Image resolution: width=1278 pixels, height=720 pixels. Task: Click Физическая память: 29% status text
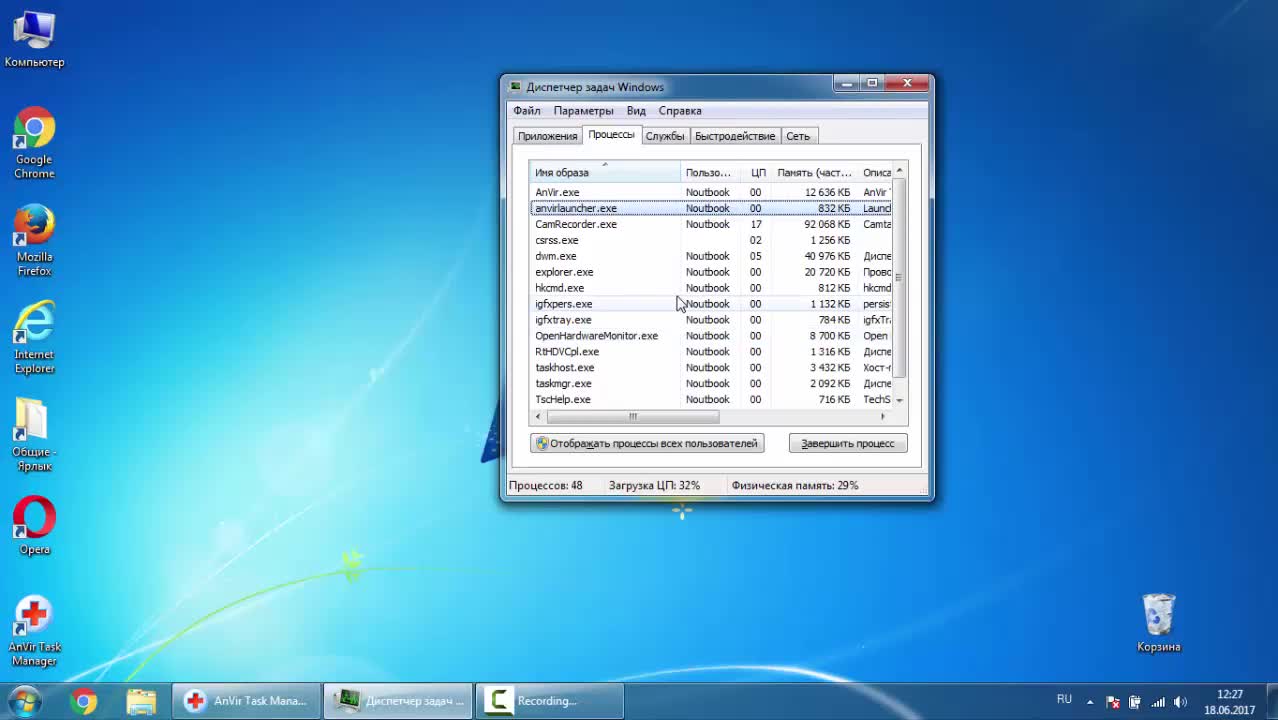(795, 486)
